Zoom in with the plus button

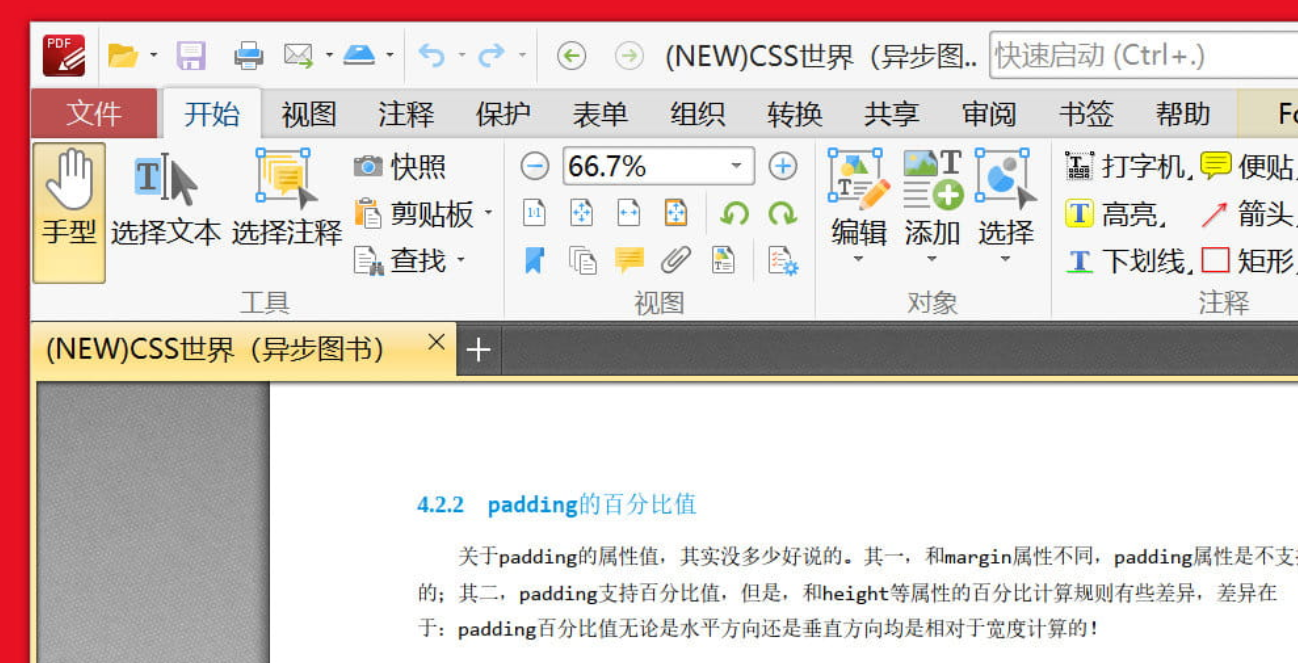tap(783, 166)
